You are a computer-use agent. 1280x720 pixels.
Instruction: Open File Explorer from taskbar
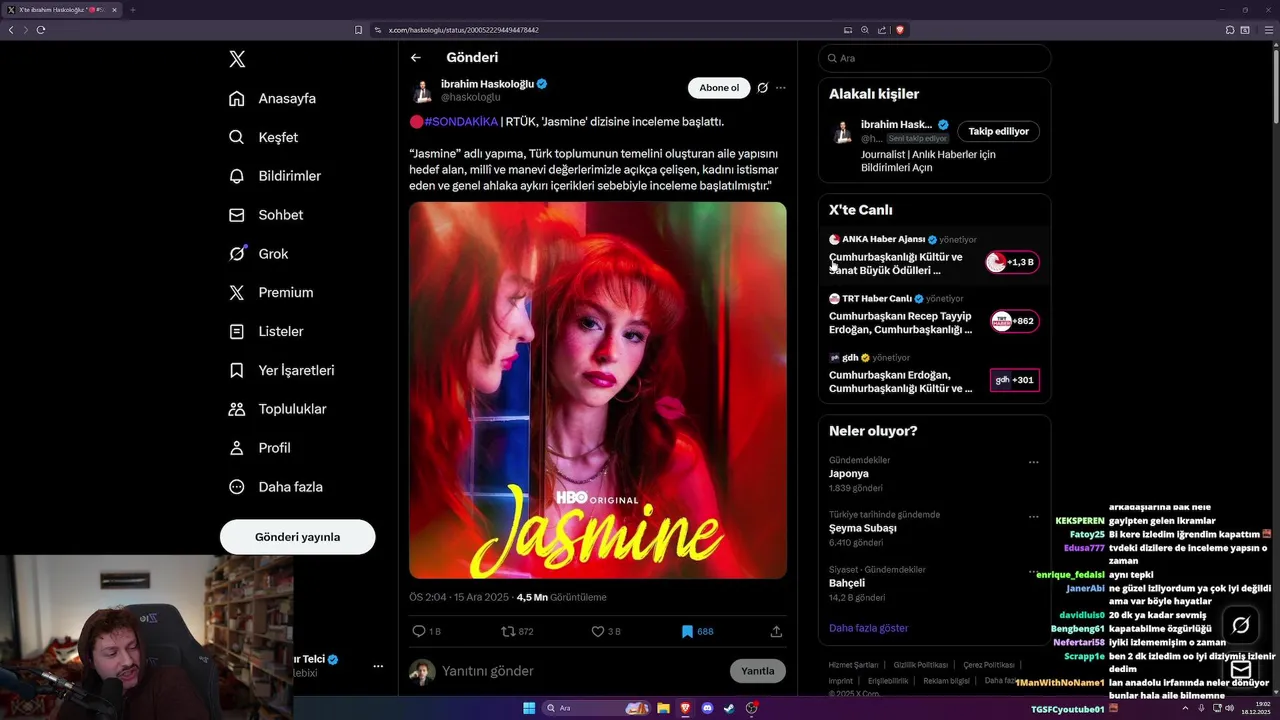coord(663,708)
